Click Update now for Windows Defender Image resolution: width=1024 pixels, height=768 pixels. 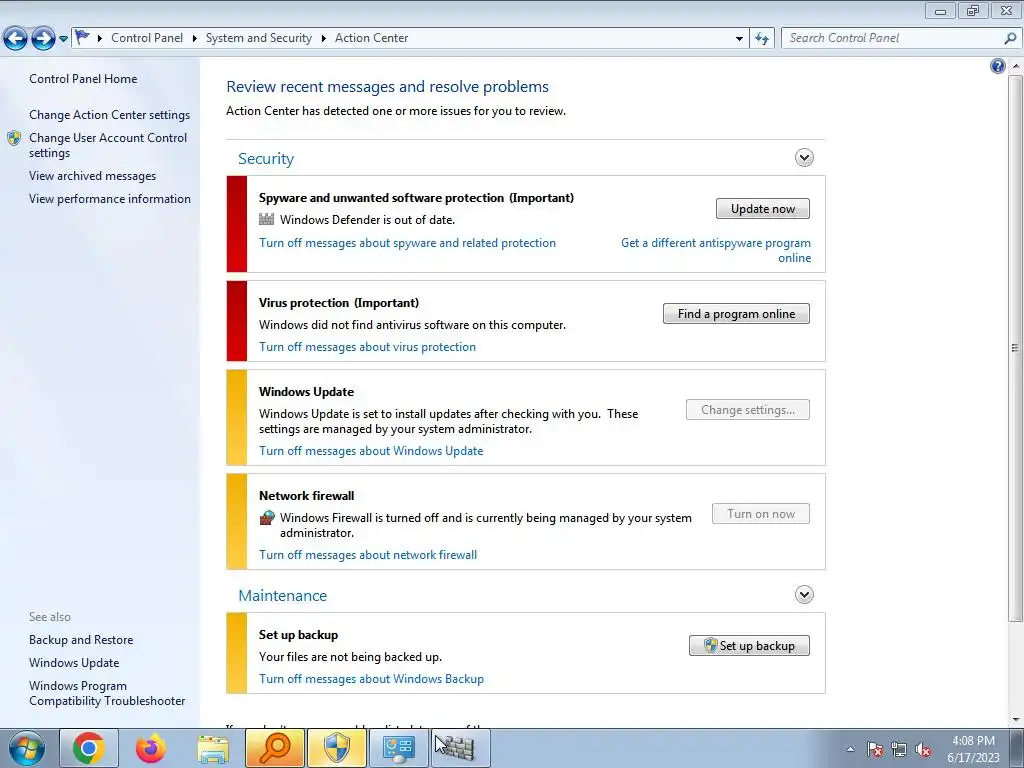[x=762, y=208]
